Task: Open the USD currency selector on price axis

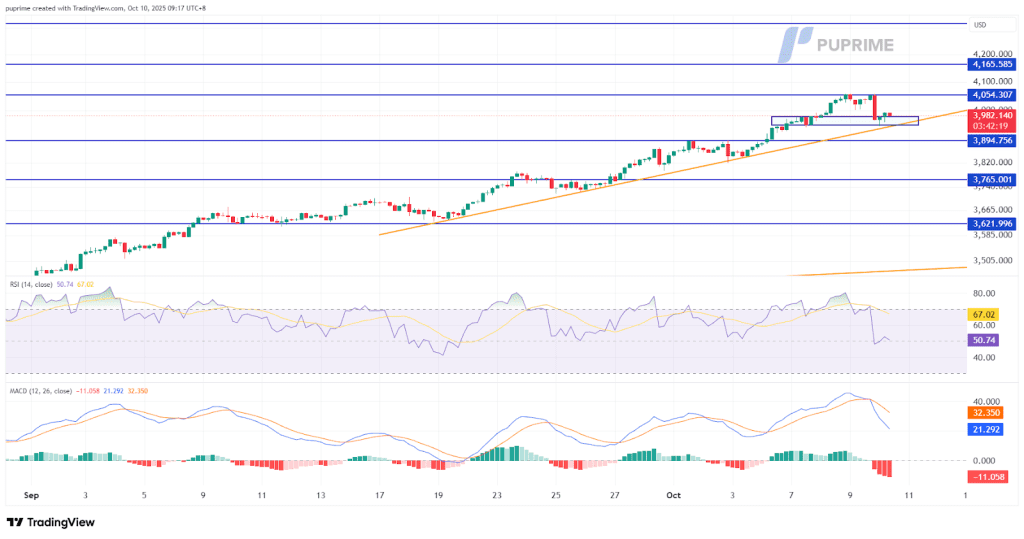Action: pyautogui.click(x=980, y=25)
